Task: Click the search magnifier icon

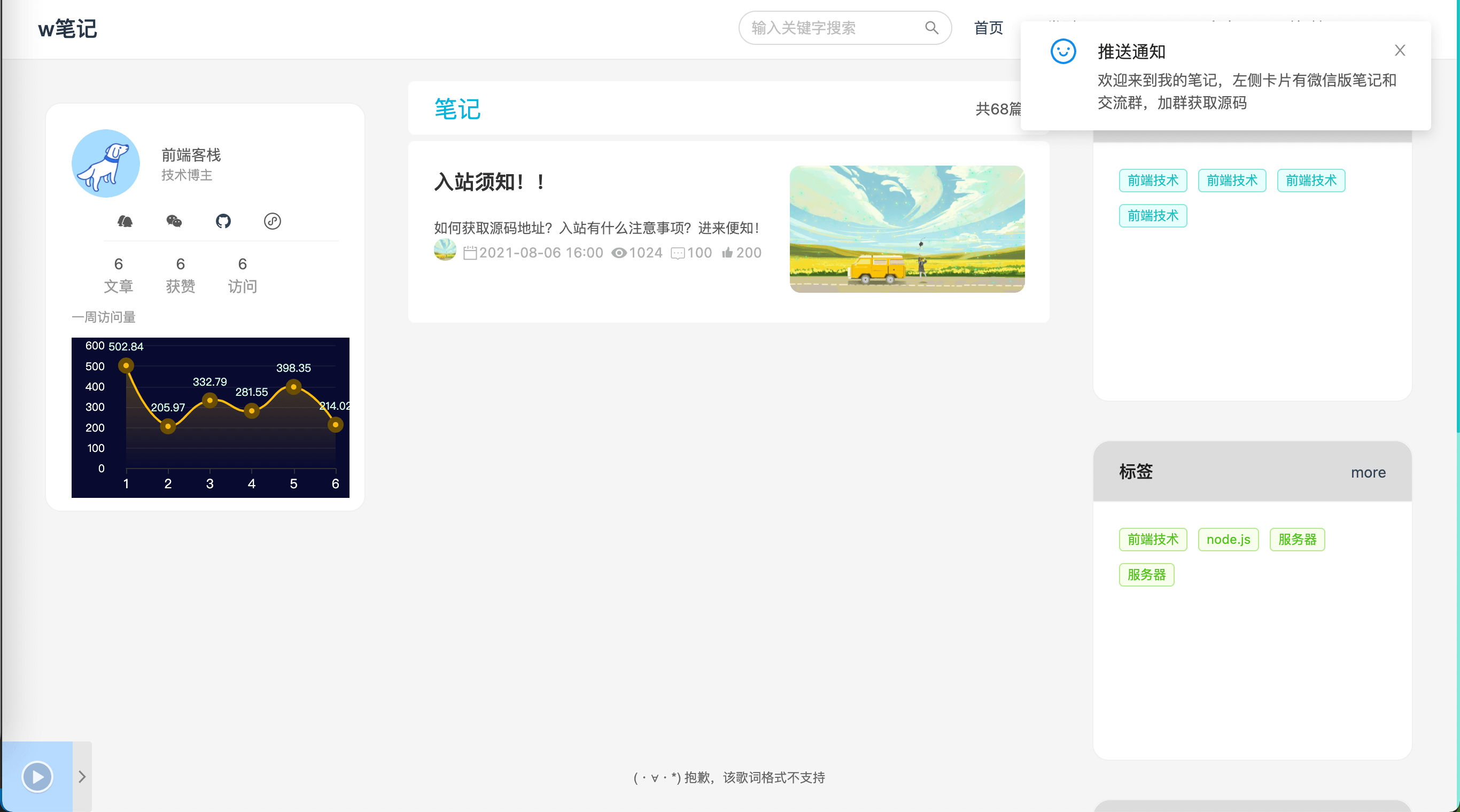Action: 931,28
